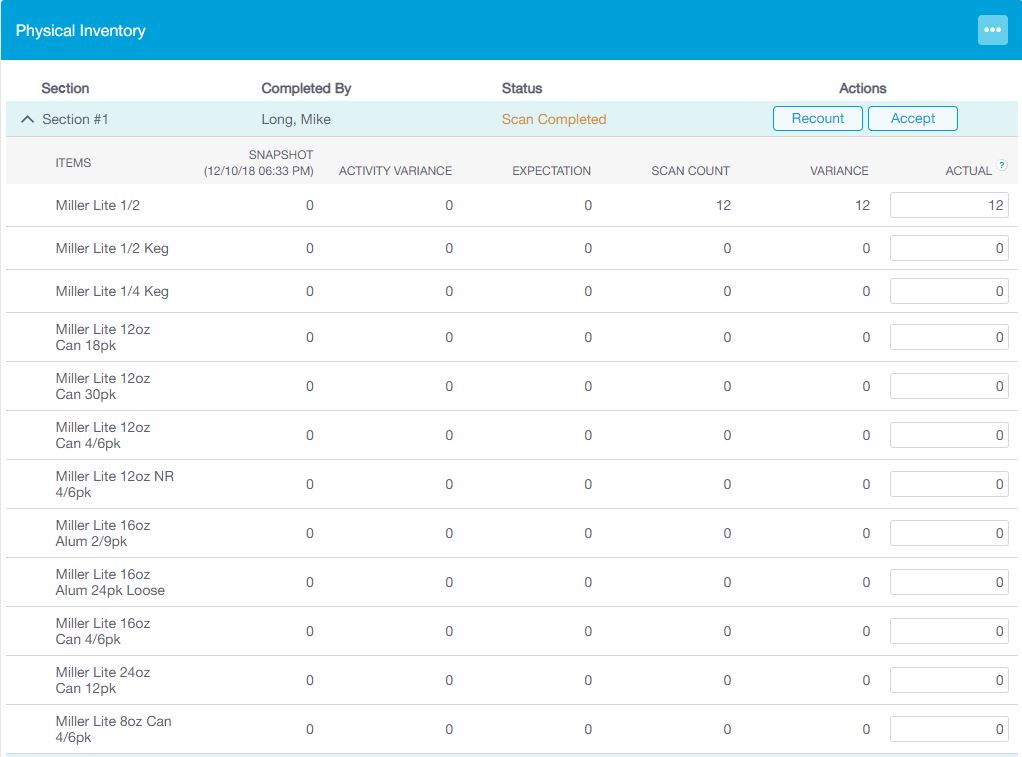Select item Miller Lite 12oz Can 18pk
The image size is (1022, 757).
tap(103, 337)
